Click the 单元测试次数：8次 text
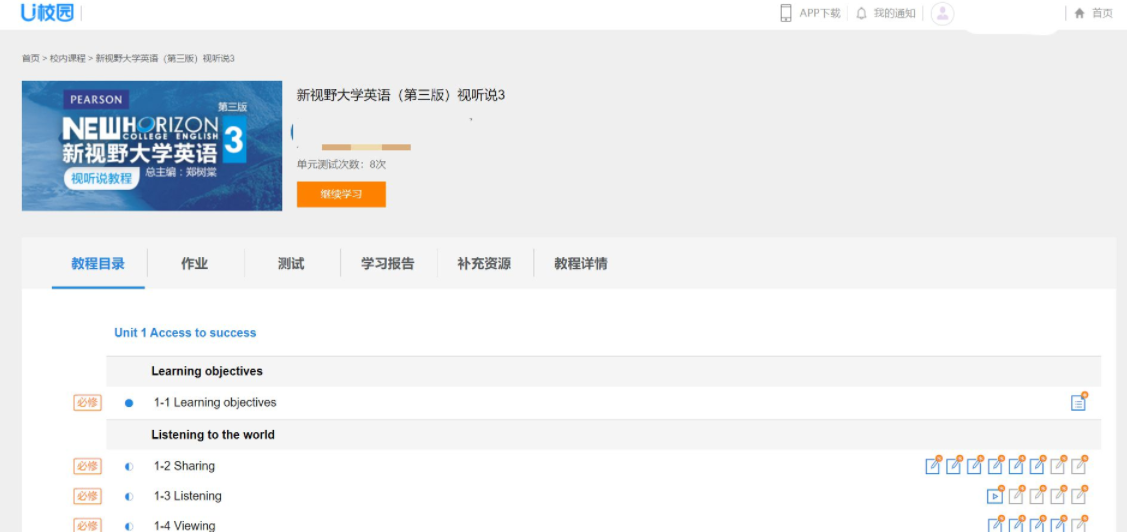This screenshot has width=1127, height=532. click(x=341, y=165)
